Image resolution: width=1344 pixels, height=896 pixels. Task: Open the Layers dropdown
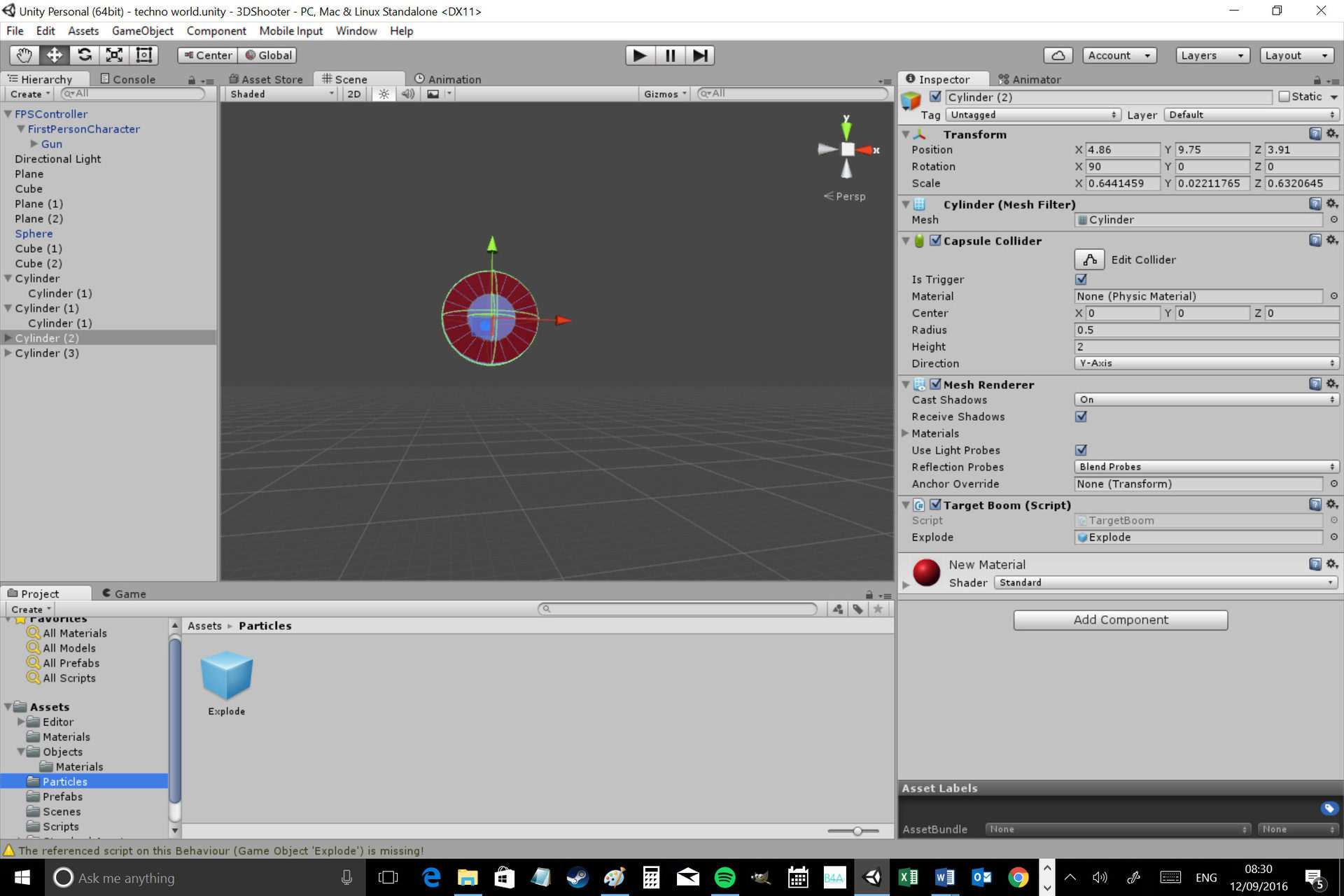1212,55
